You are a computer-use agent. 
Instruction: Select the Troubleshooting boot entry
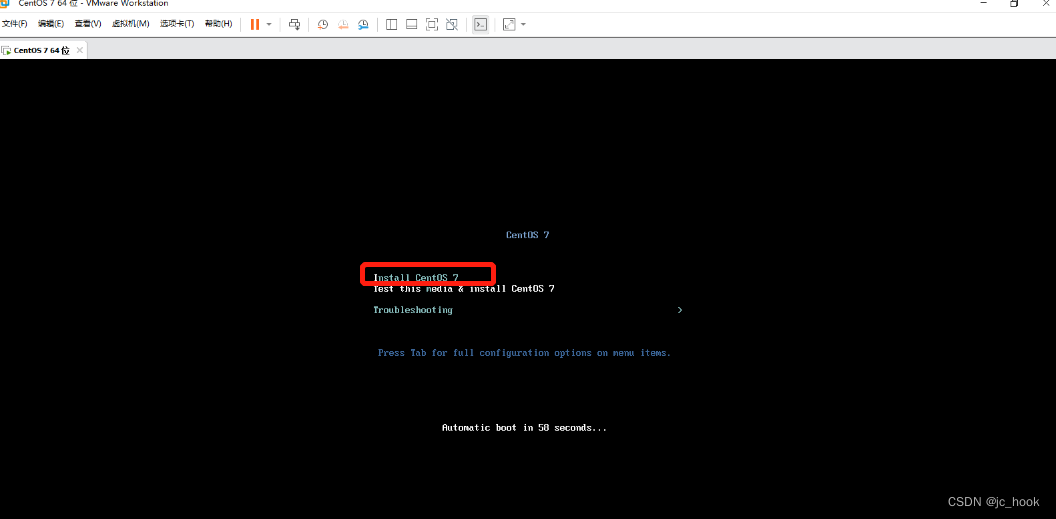[x=413, y=310]
